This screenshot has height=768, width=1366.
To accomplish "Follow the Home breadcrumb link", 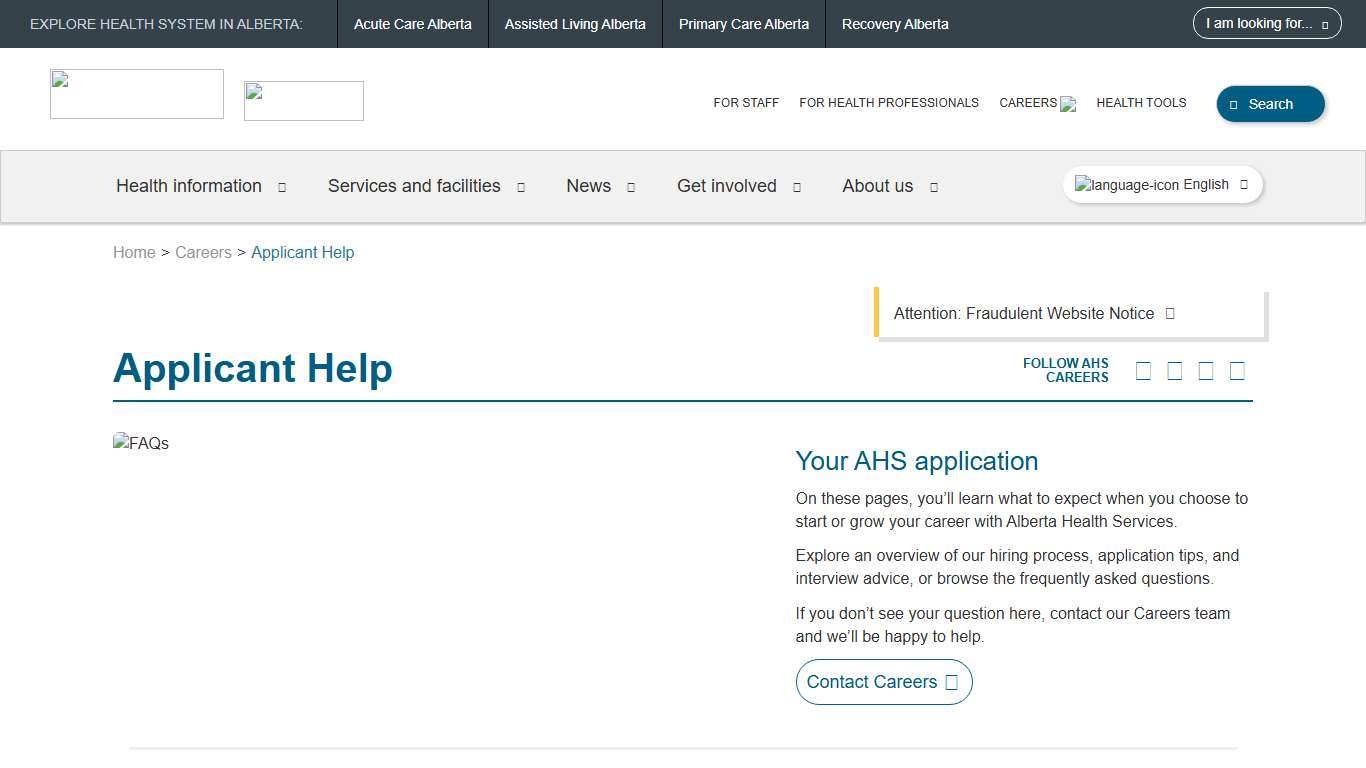I will pos(134,252).
